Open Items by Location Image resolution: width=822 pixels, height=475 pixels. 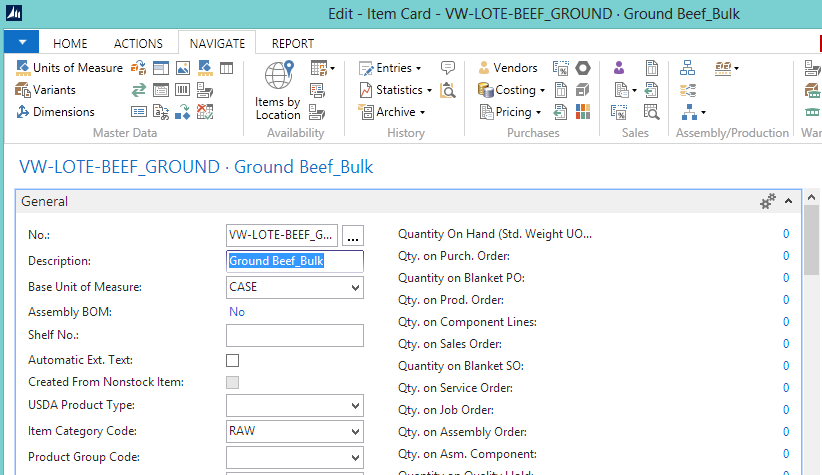[277, 90]
